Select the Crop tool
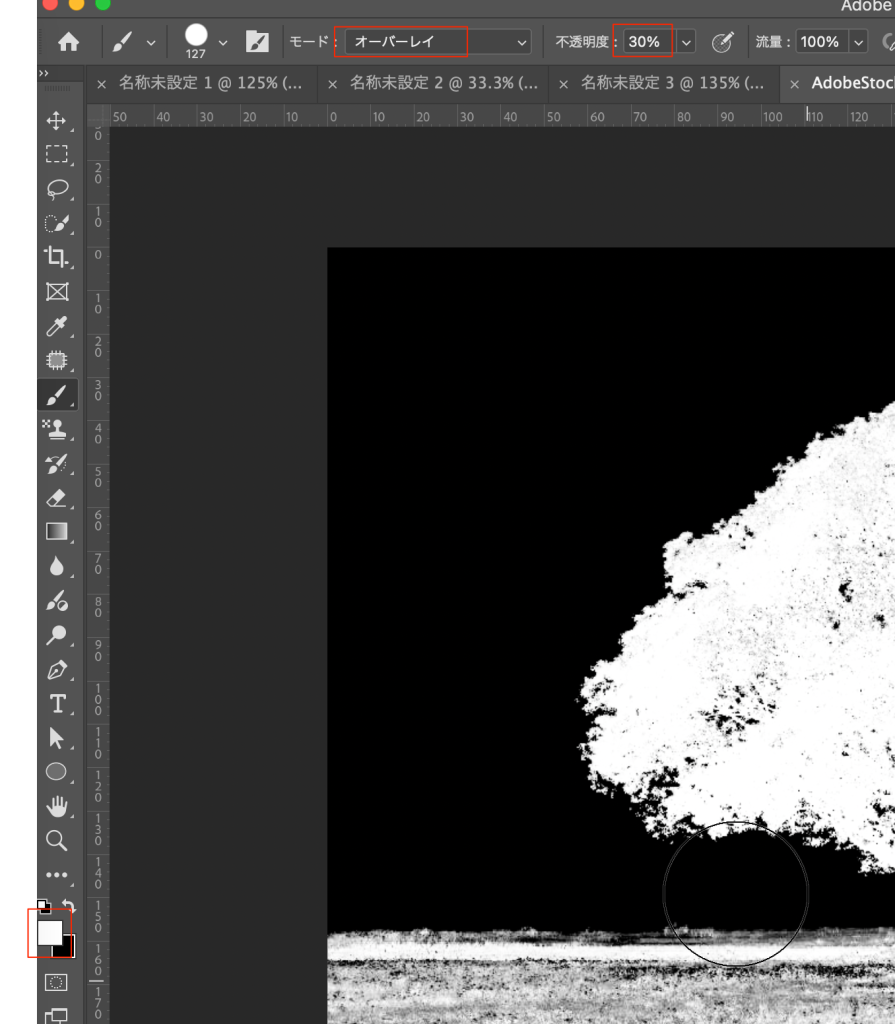The width and height of the screenshot is (895, 1024). click(x=57, y=256)
